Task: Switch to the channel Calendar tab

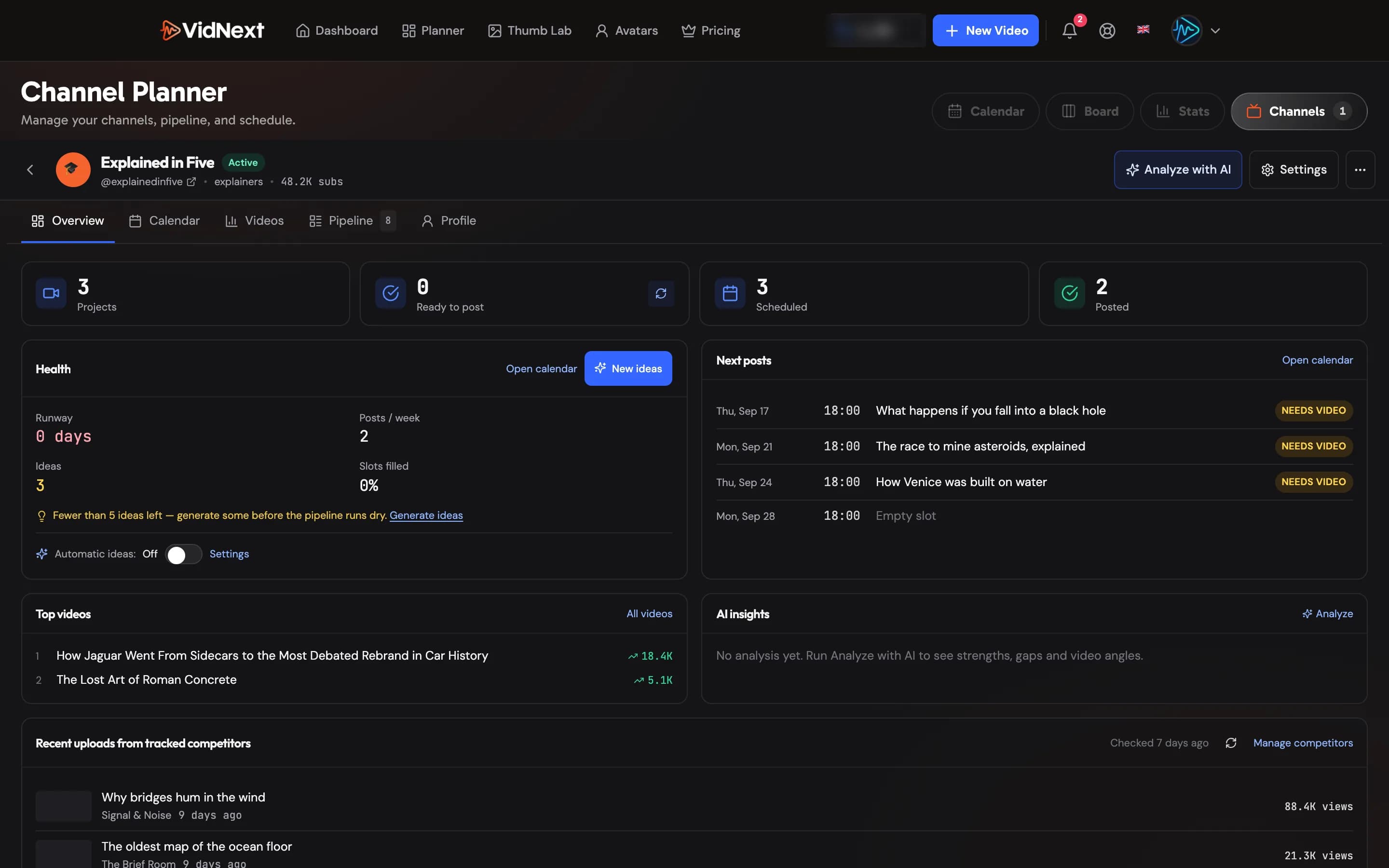Action: pos(164,221)
